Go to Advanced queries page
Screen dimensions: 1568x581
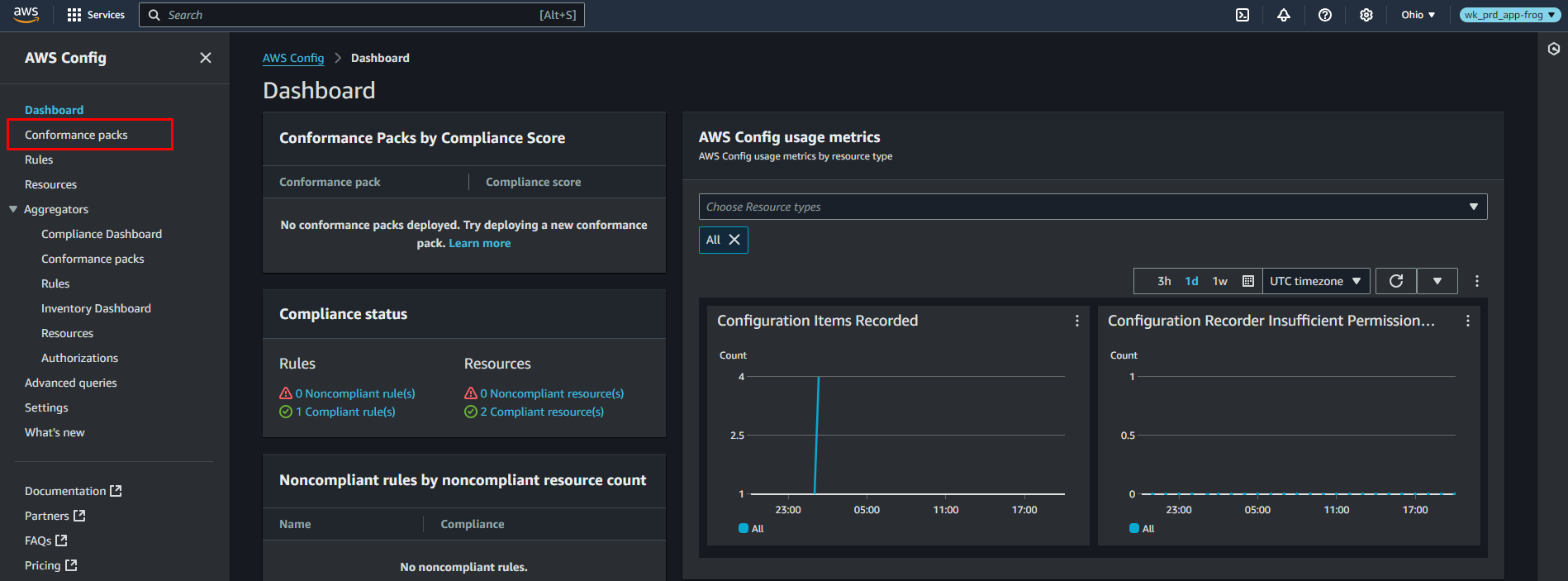click(x=71, y=383)
